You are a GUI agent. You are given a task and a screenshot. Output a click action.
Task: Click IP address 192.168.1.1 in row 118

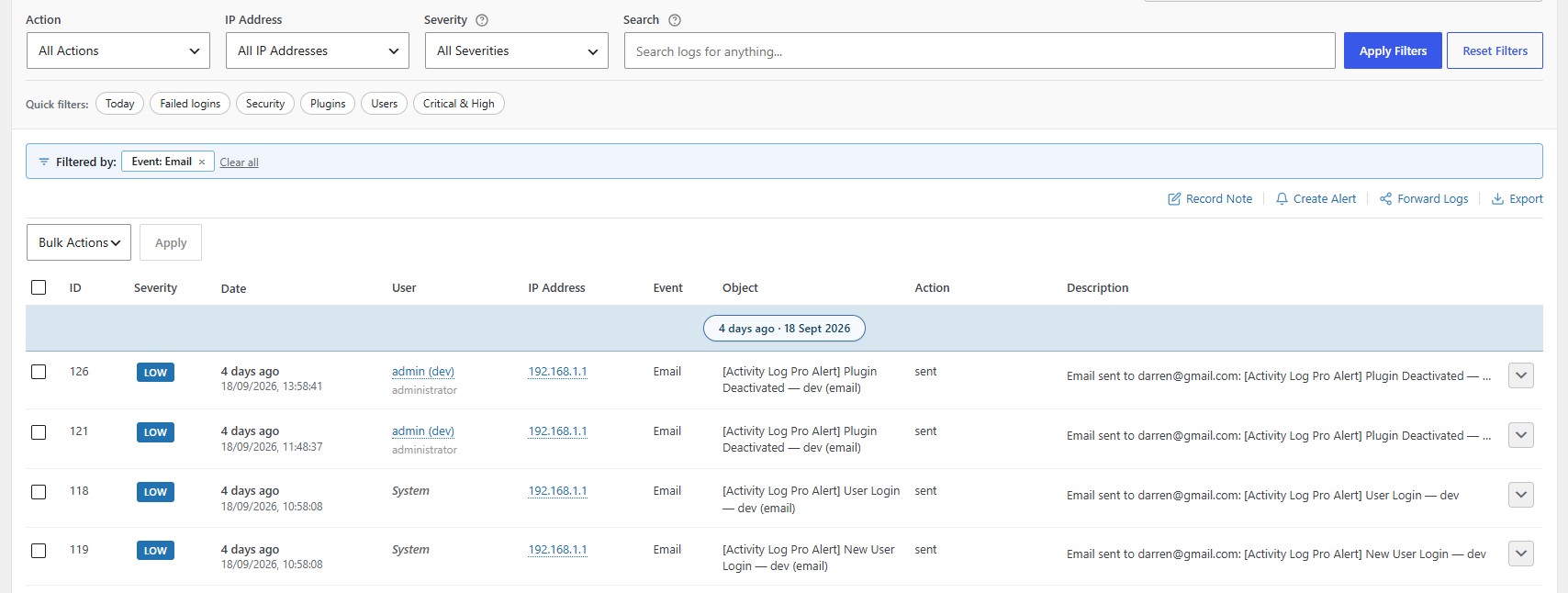coord(557,491)
